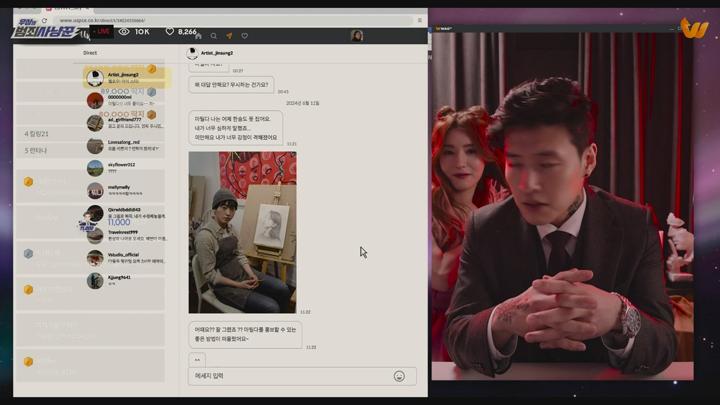The height and width of the screenshot is (405, 720).
Task: Open the profile avatar in the header
Action: tap(357, 35)
